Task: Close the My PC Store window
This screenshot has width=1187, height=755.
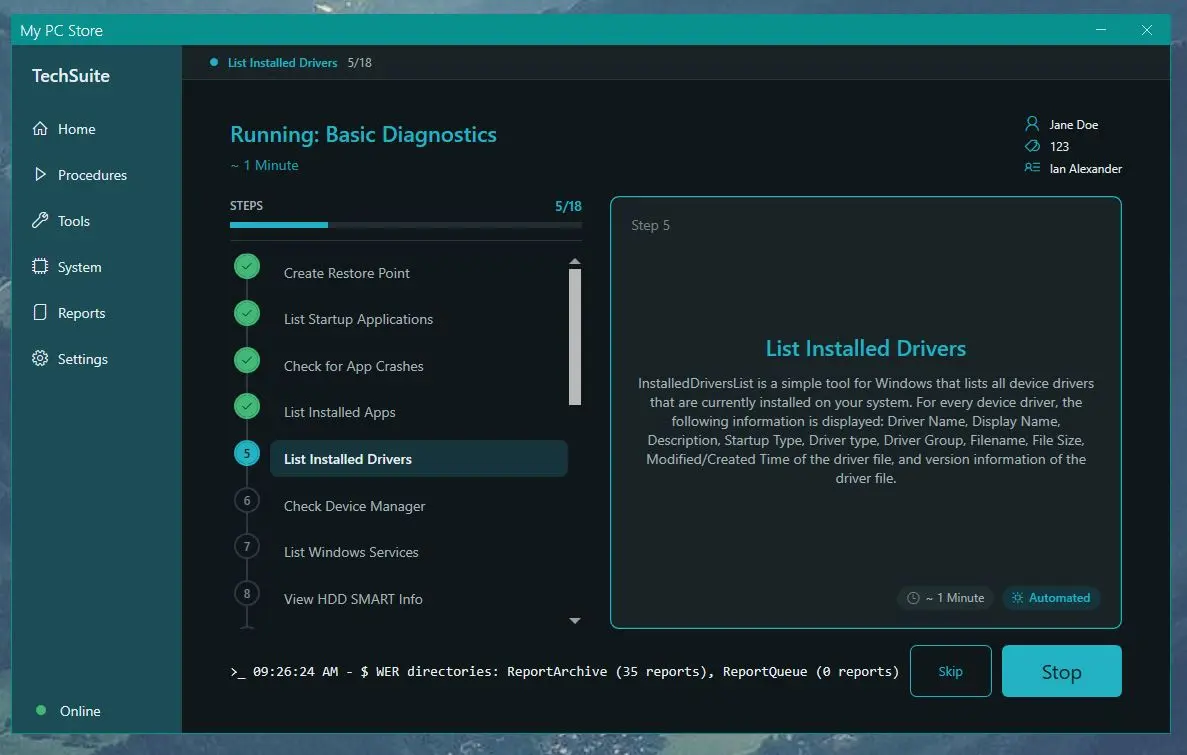Action: [x=1147, y=30]
